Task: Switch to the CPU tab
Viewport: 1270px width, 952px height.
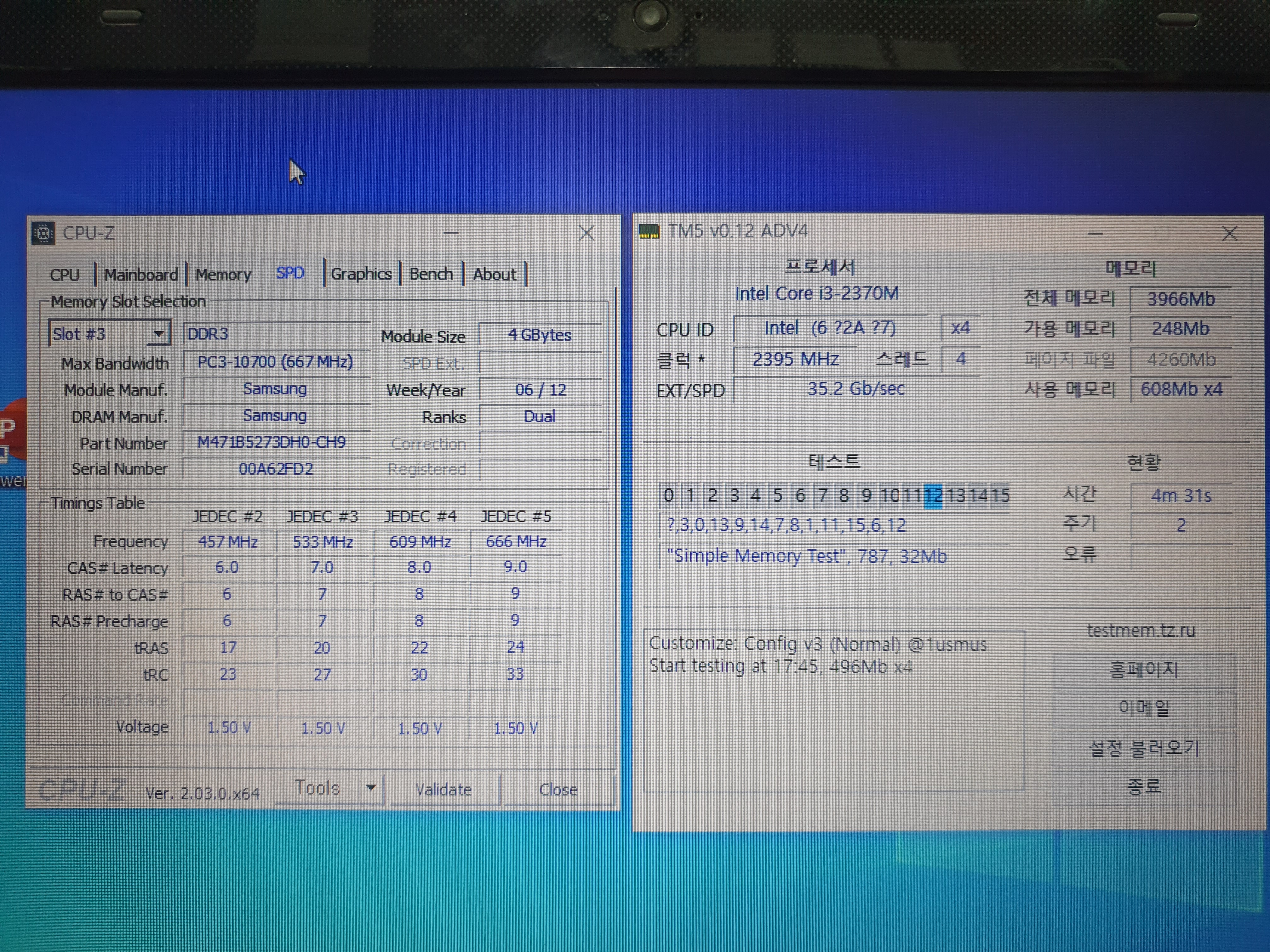Action: [x=64, y=275]
